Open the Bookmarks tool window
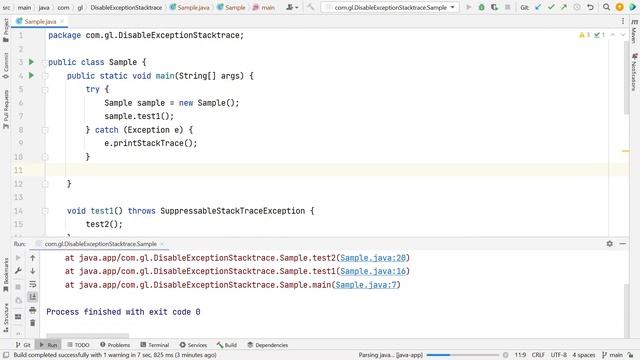The height and width of the screenshot is (360, 640). (x=6, y=274)
